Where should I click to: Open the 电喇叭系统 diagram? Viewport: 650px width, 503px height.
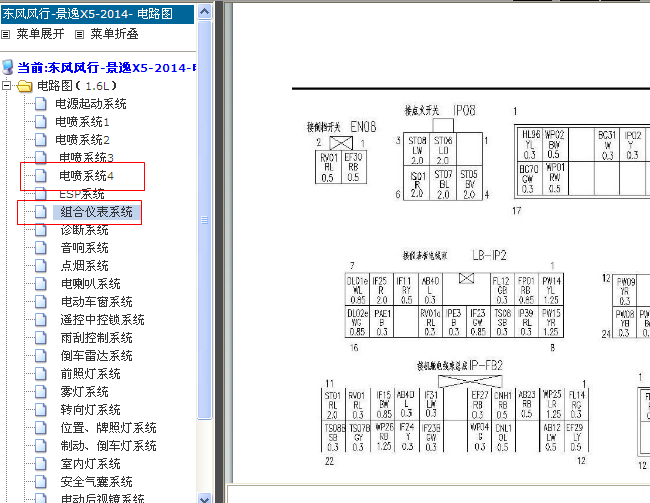[x=90, y=284]
